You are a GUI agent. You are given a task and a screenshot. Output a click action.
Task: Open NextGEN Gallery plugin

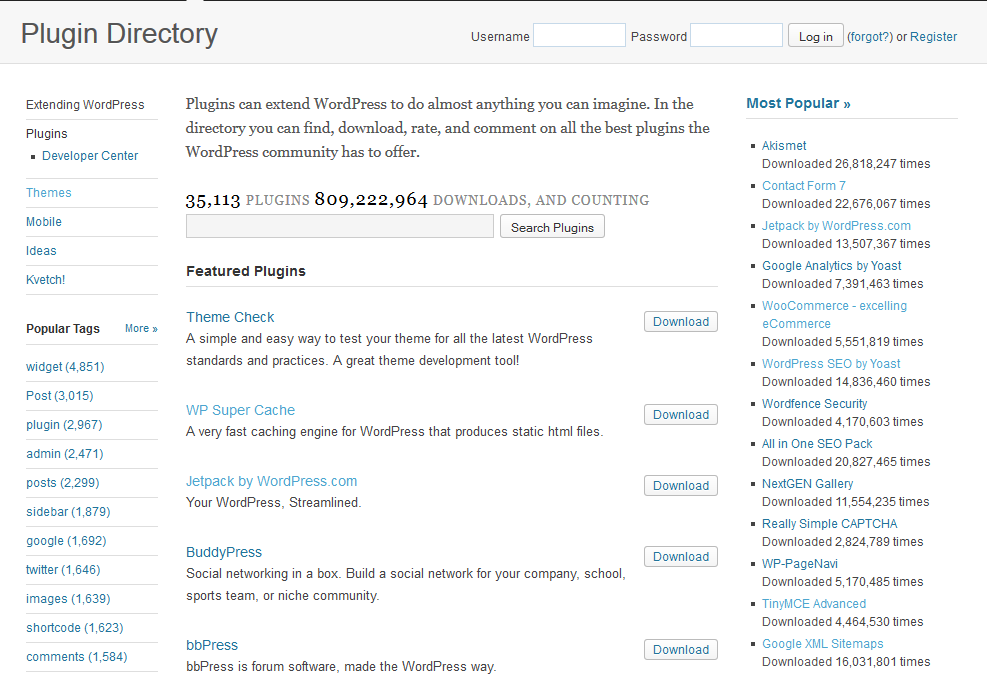[x=808, y=483]
